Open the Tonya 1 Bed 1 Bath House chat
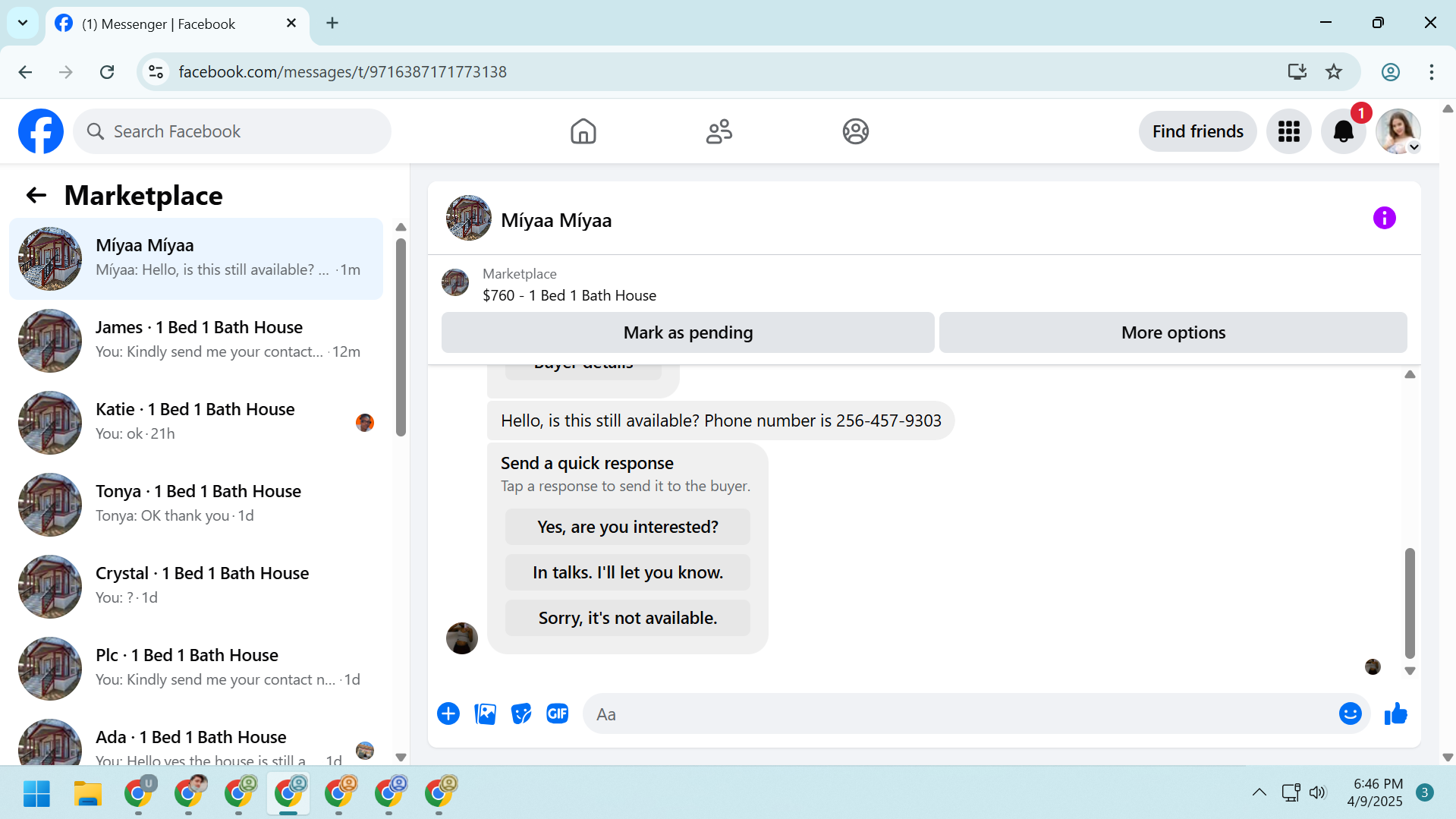1456x819 pixels. pos(197,505)
